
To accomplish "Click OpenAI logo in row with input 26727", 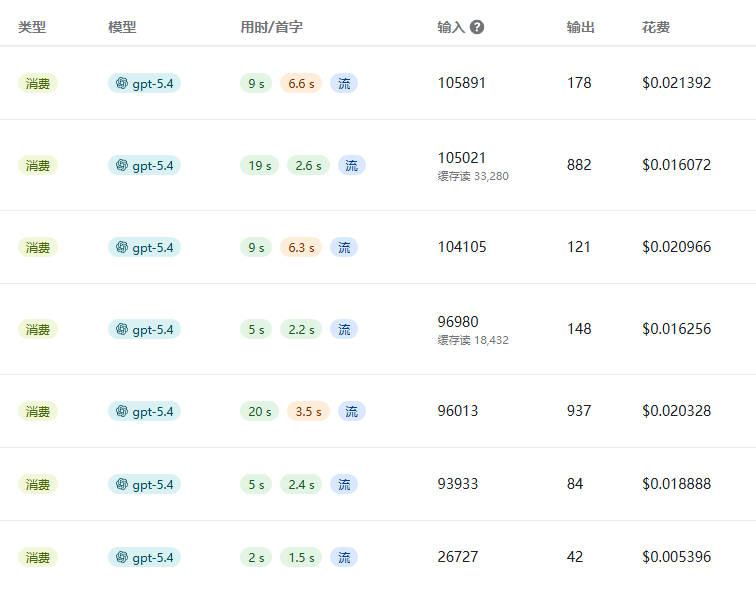I will (122, 557).
